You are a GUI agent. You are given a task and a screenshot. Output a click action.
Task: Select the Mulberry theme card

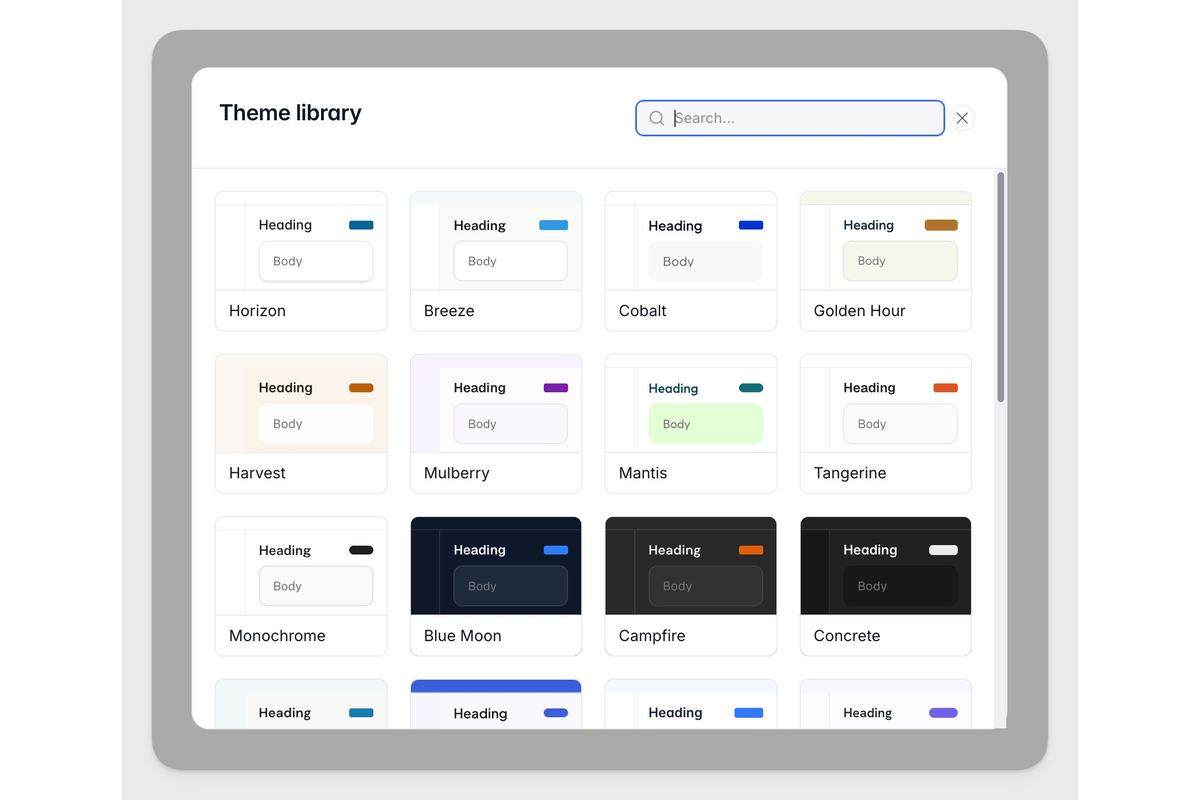point(496,423)
